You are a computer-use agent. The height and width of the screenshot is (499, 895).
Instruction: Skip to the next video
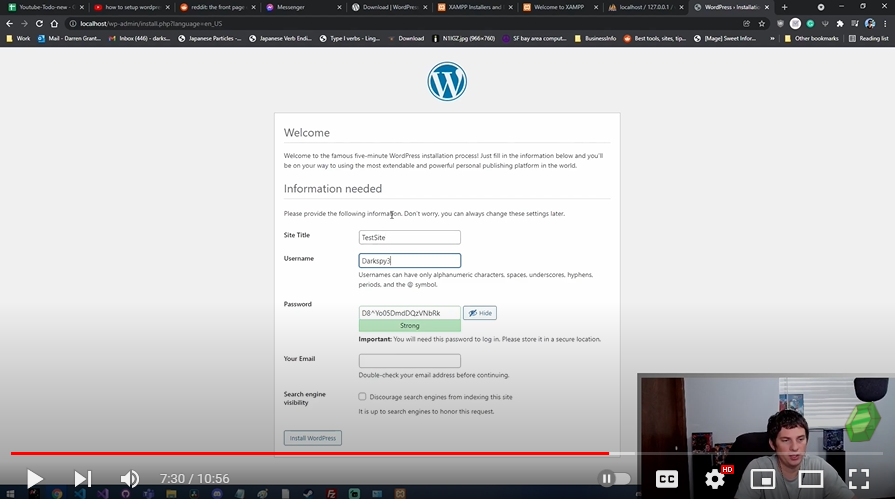coord(82,478)
